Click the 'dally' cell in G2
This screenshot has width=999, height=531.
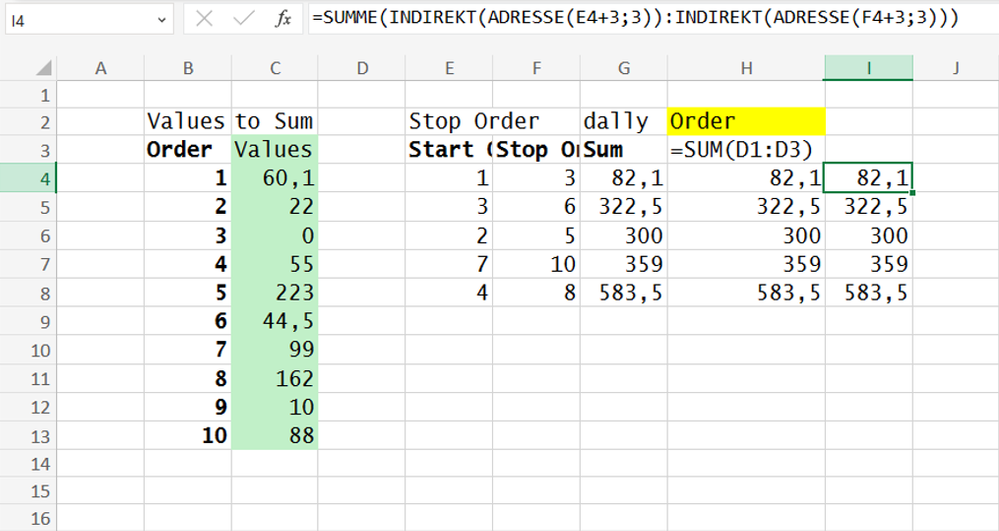(x=624, y=121)
